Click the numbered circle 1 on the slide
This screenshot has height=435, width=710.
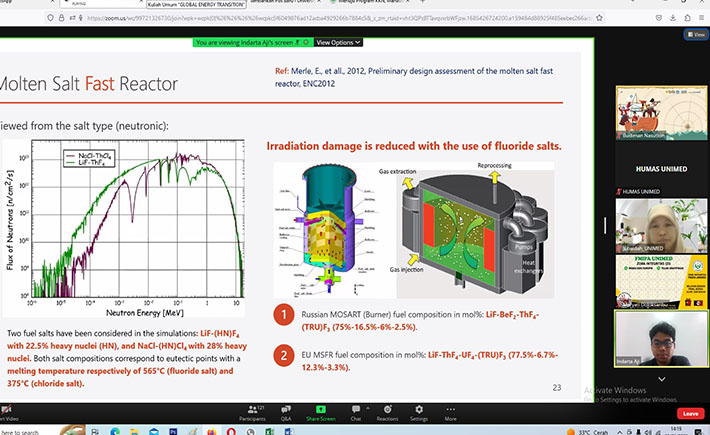tap(284, 314)
